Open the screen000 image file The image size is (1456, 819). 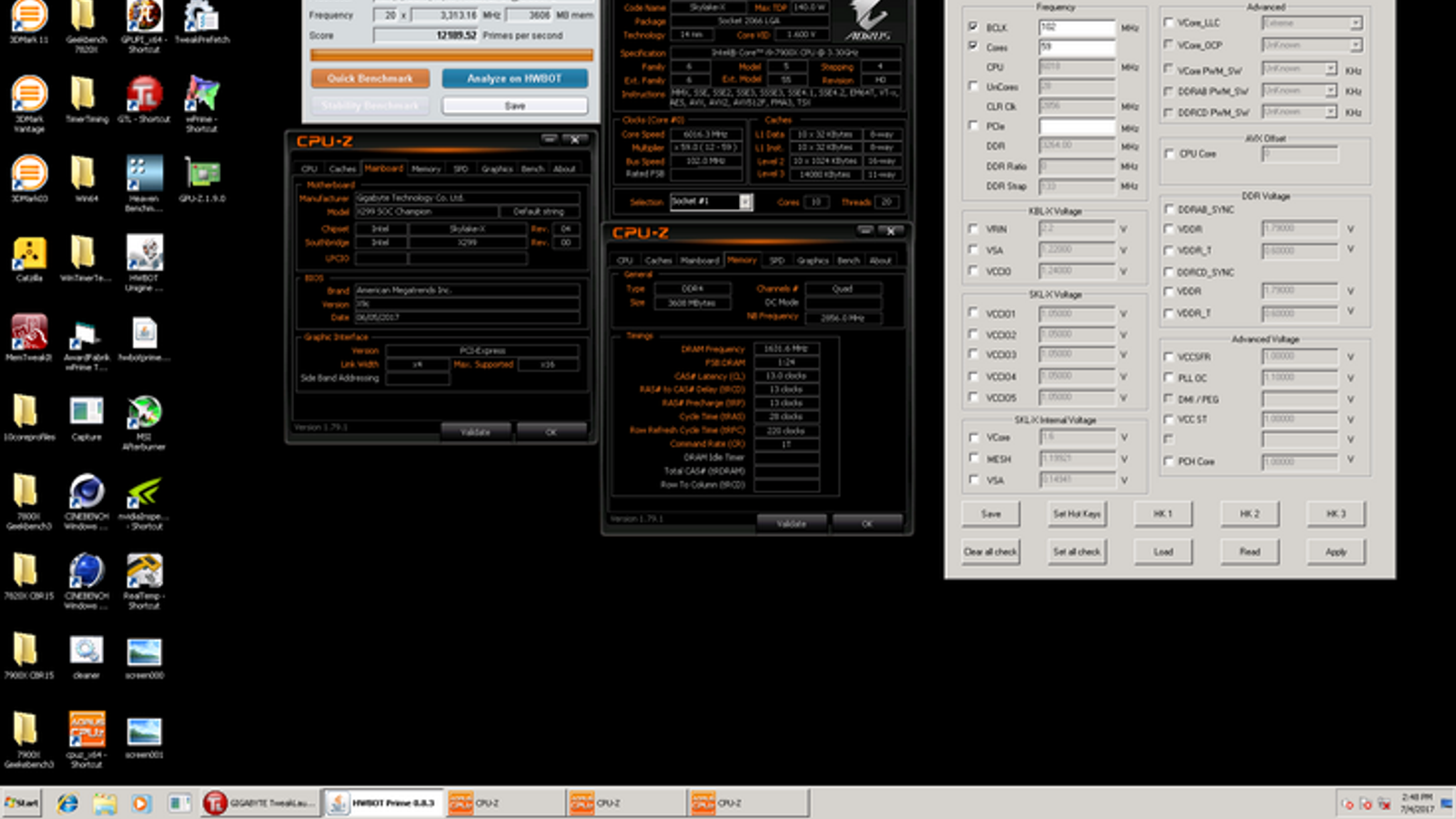tap(144, 658)
